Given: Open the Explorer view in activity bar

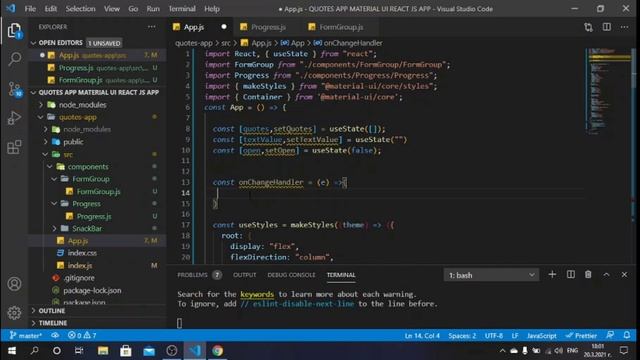Looking at the screenshot, I should coord(14,31).
